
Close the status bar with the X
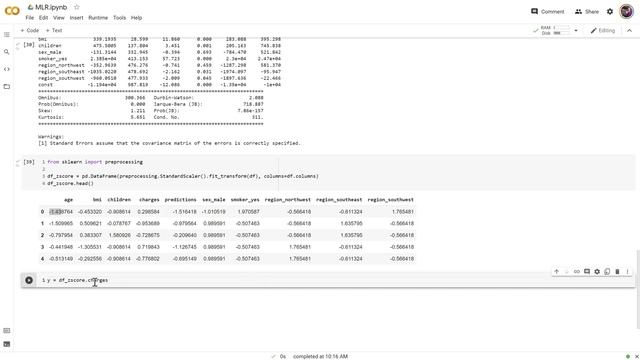636,356
